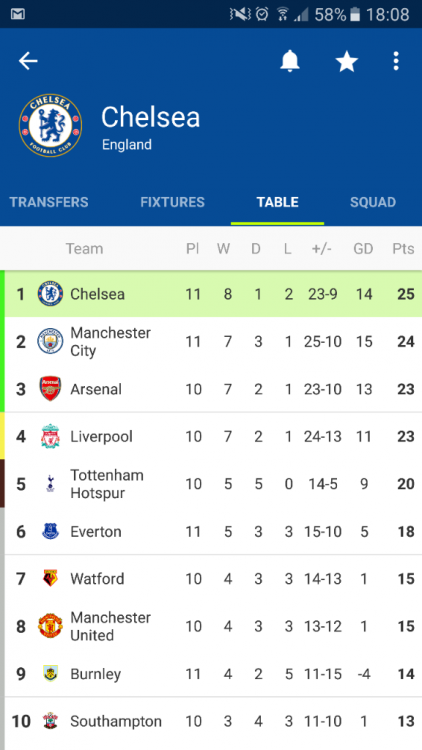Tap the large Chelsea club crest

[x=50, y=125]
